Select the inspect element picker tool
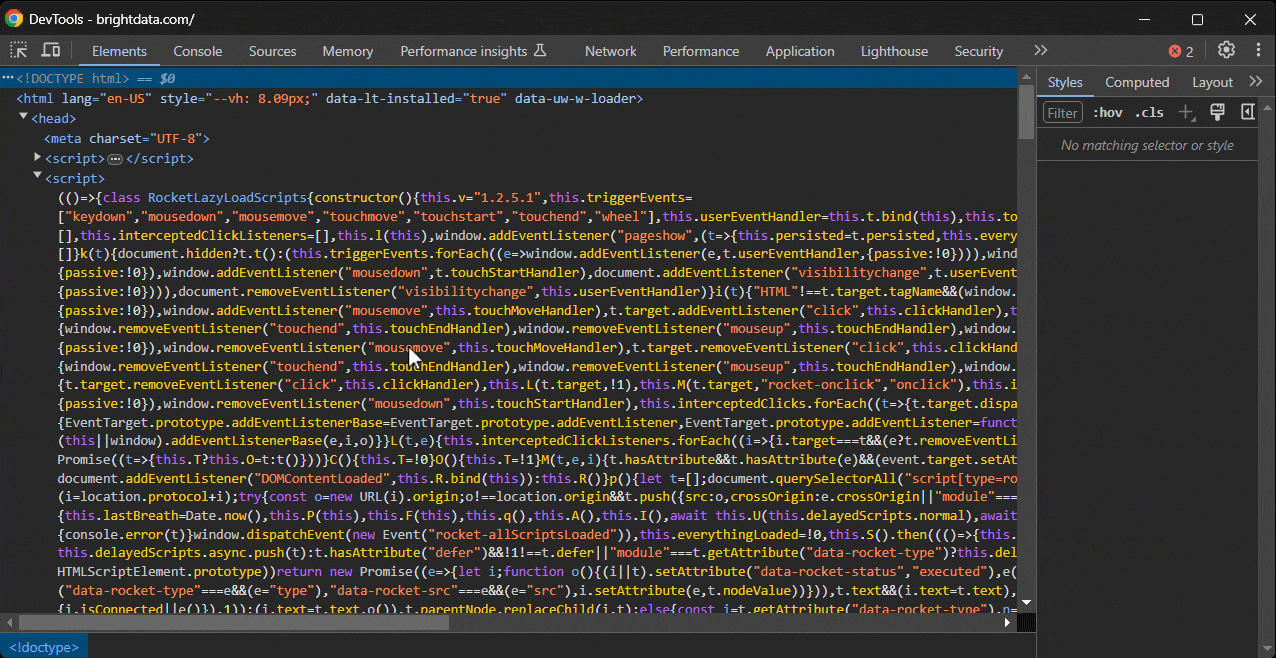Screen dimensions: 1276x658 click(x=16, y=50)
